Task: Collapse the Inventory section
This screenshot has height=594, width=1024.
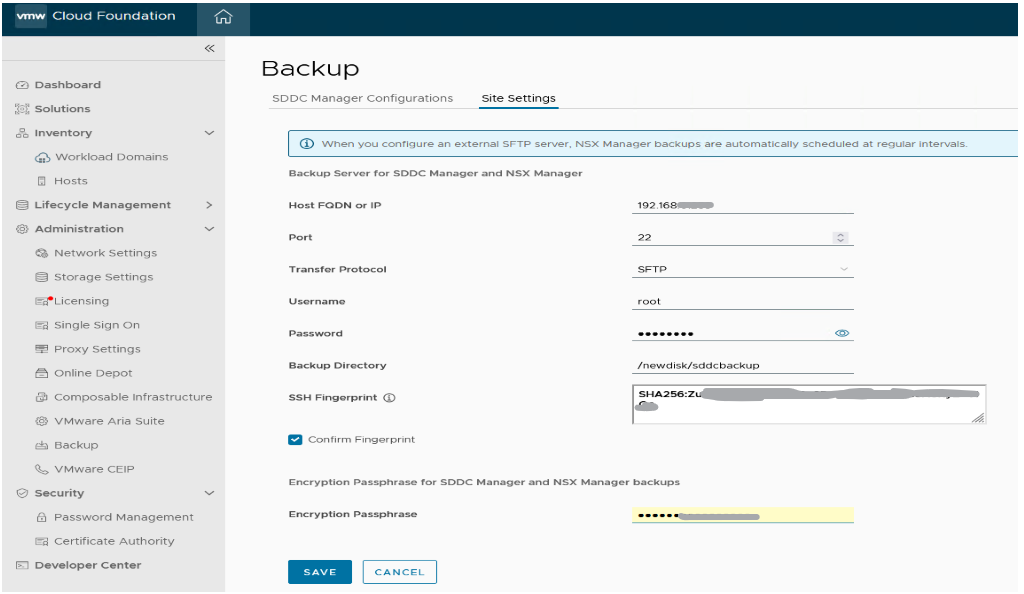Action: [209, 133]
